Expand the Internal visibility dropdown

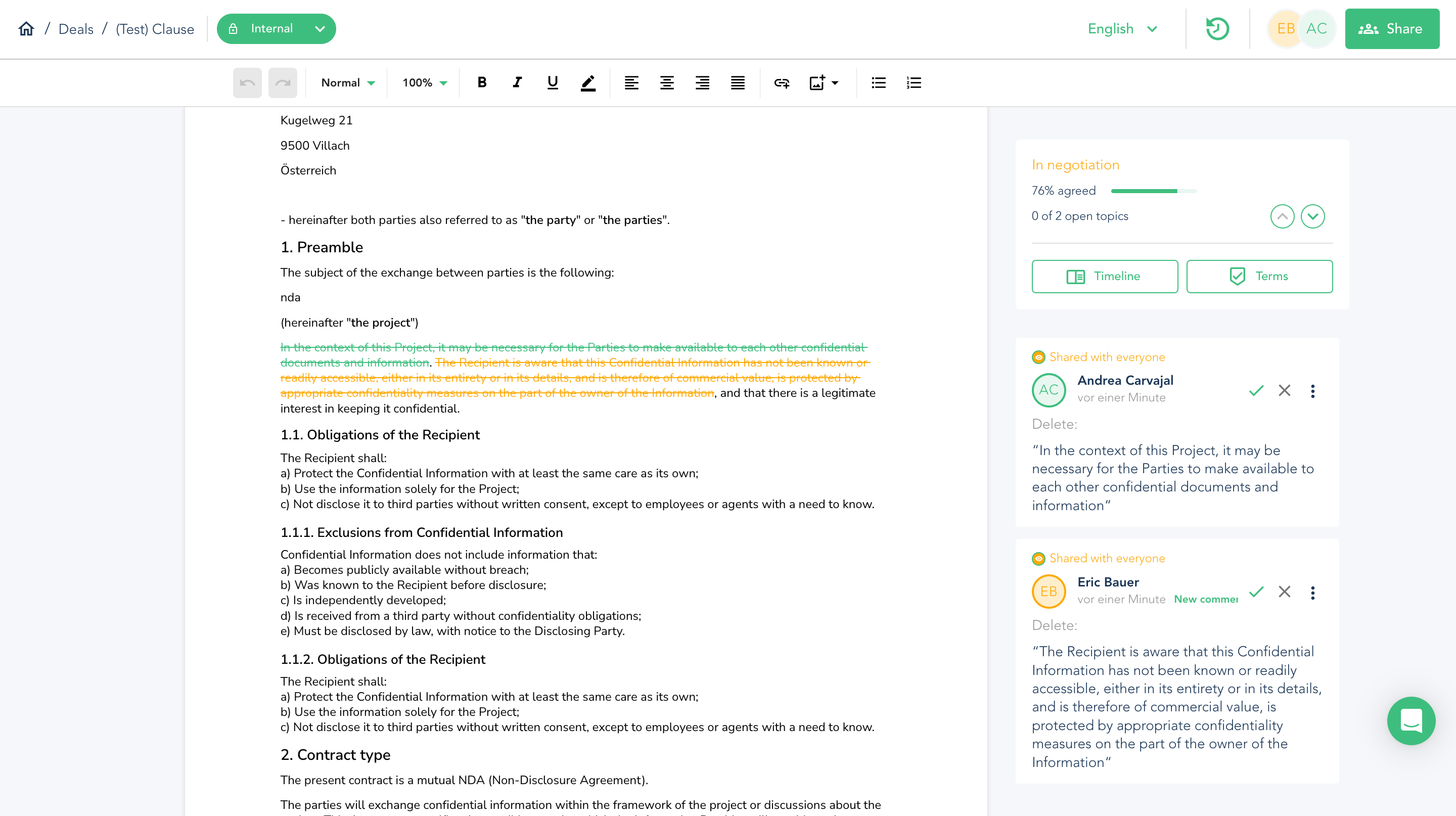[x=320, y=29]
